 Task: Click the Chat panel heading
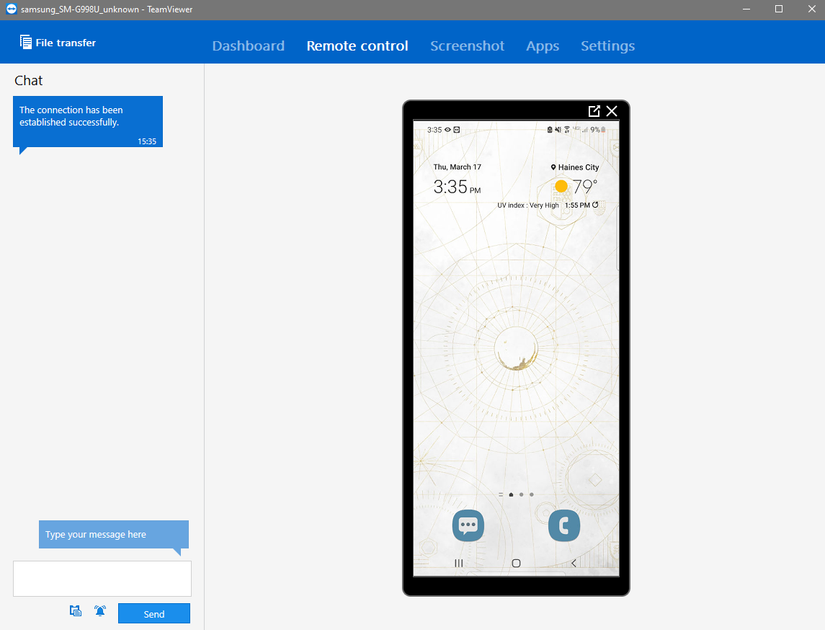pos(28,81)
